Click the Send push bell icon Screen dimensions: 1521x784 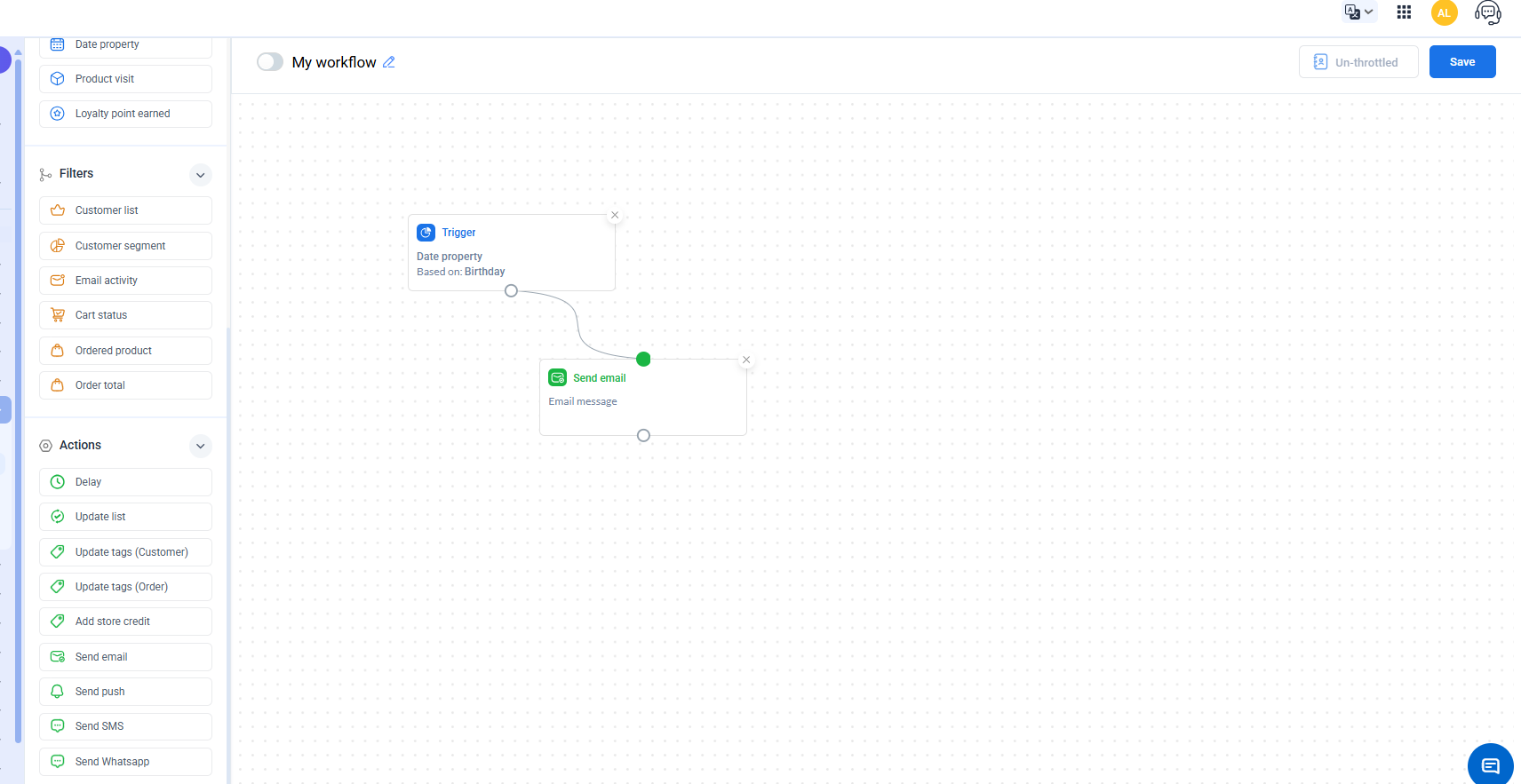pyautogui.click(x=58, y=692)
